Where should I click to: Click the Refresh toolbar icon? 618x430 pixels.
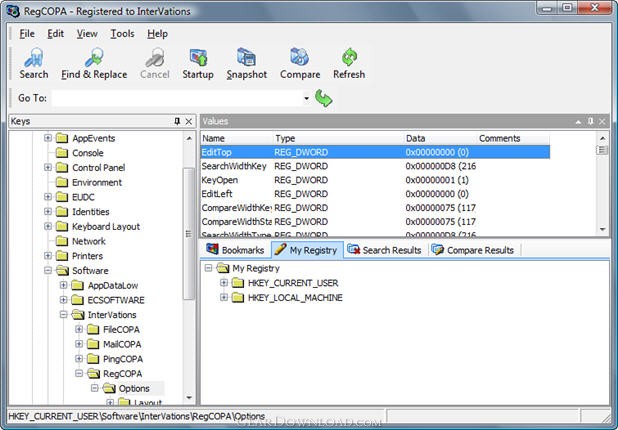click(x=349, y=63)
